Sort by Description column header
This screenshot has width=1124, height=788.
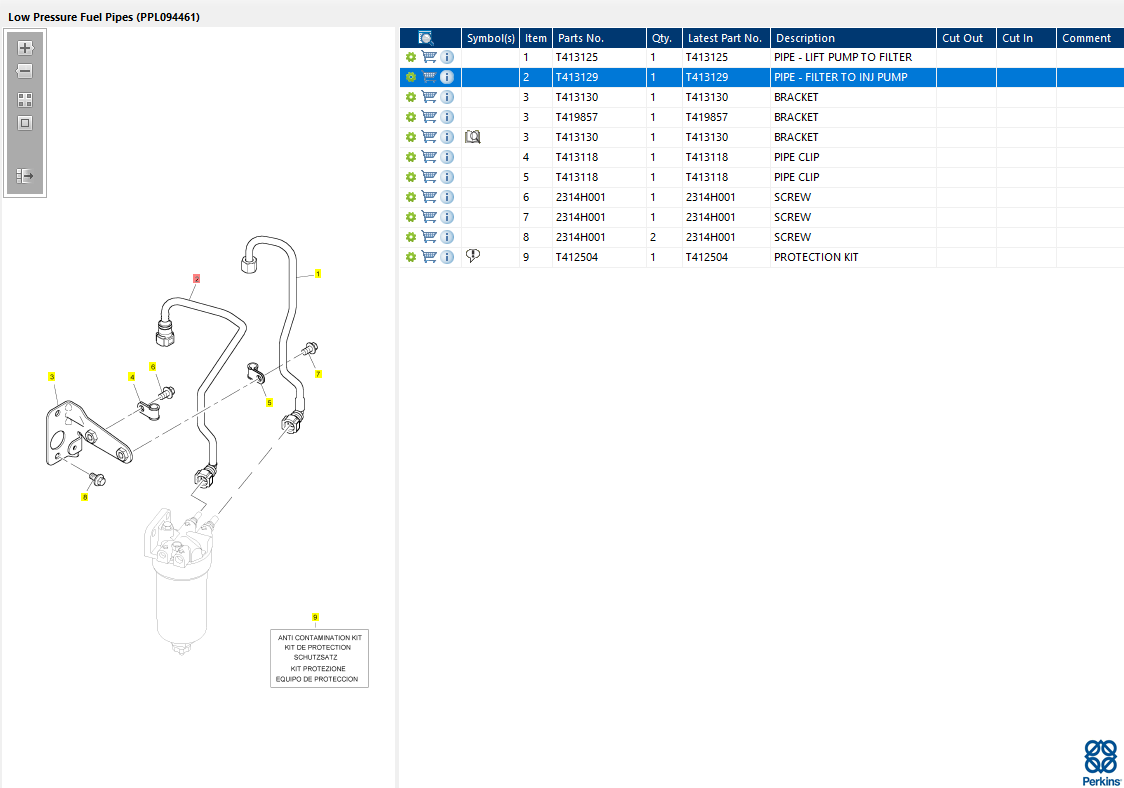click(853, 38)
